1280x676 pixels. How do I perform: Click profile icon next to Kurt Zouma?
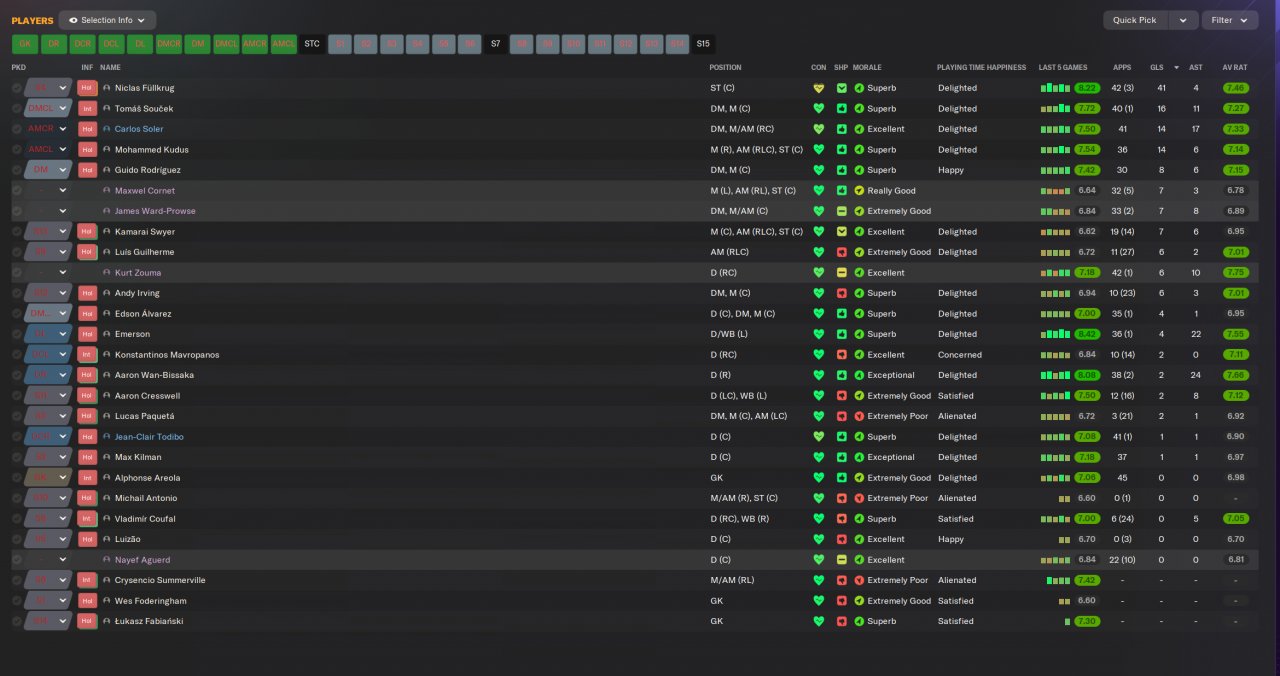pyautogui.click(x=107, y=273)
